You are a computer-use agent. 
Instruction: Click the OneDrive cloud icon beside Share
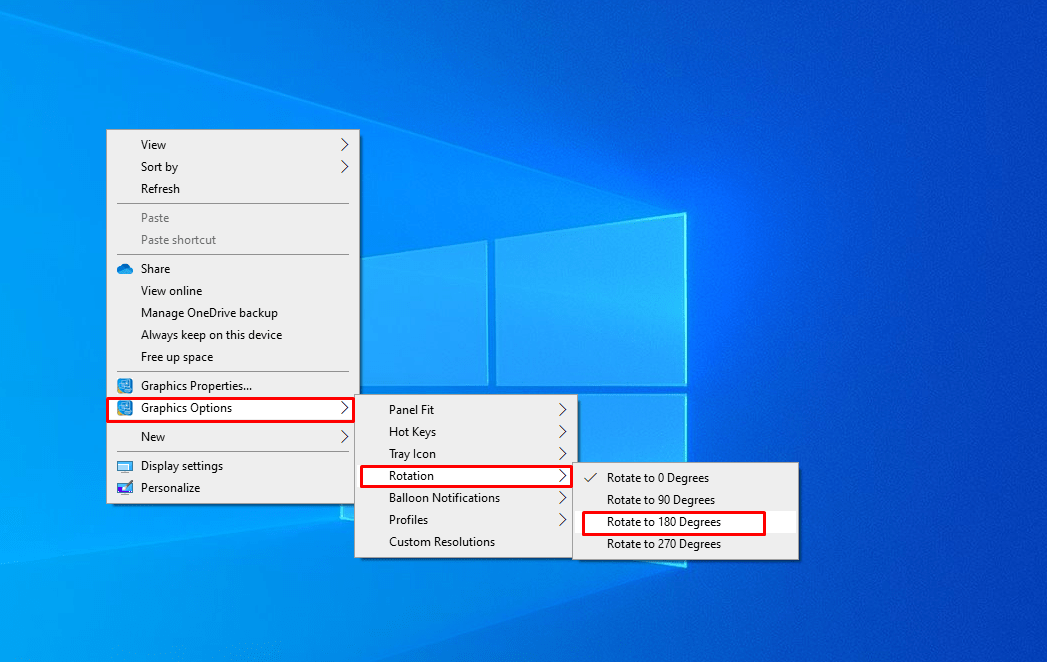[125, 269]
